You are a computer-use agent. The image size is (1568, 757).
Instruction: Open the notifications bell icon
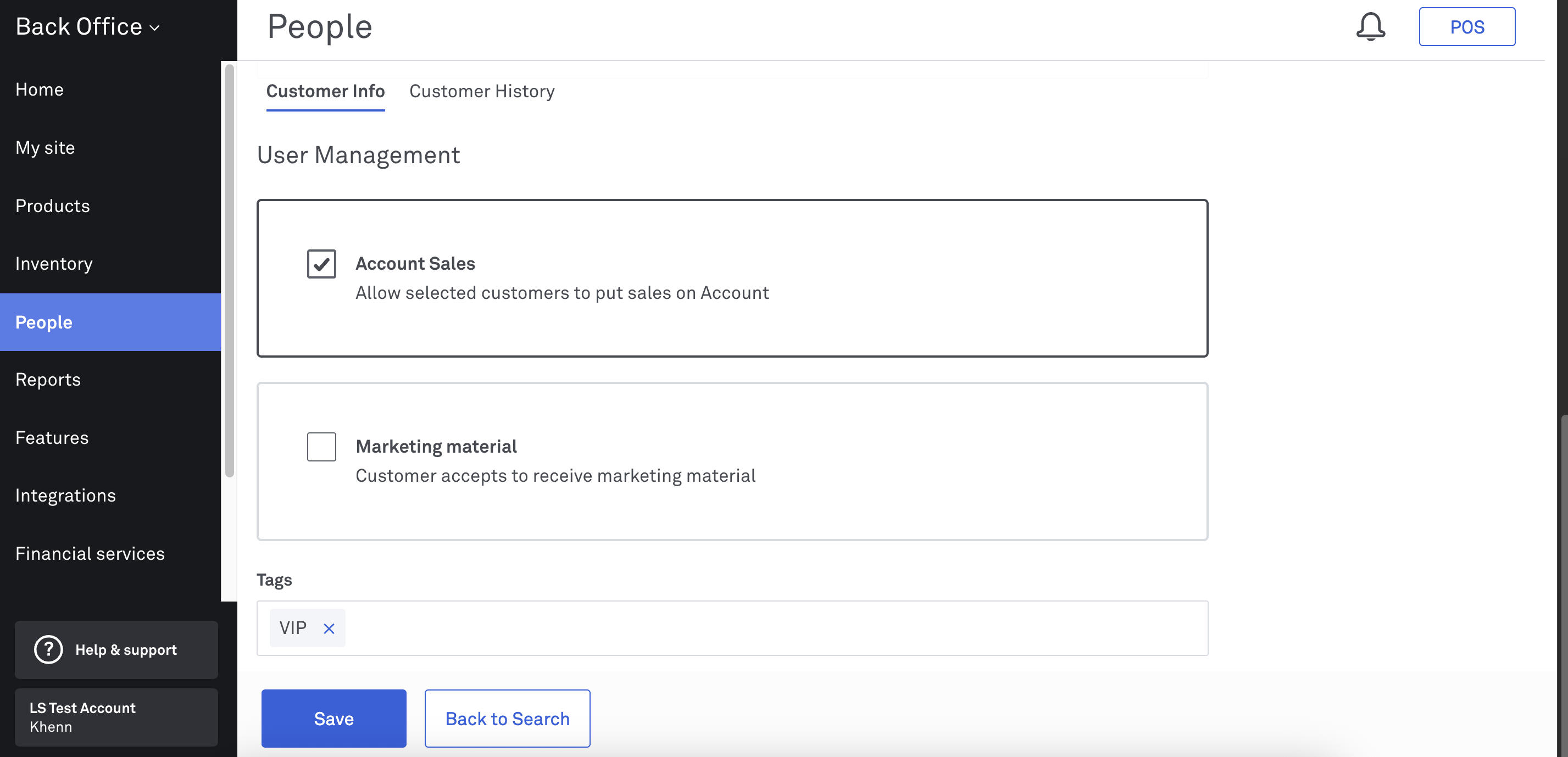tap(1370, 27)
